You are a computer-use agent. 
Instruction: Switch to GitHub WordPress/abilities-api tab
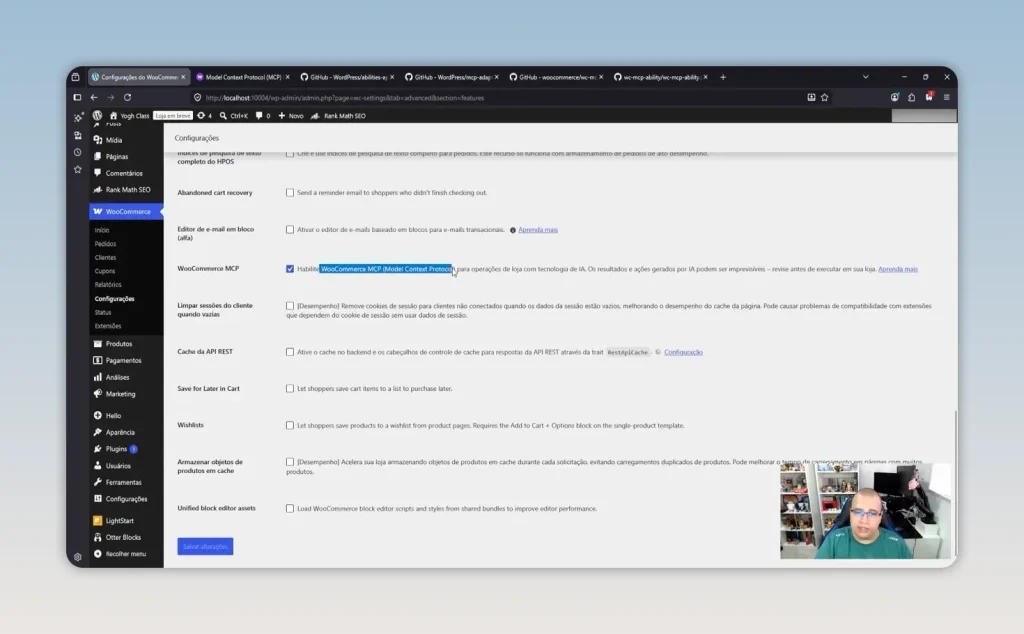click(347, 77)
